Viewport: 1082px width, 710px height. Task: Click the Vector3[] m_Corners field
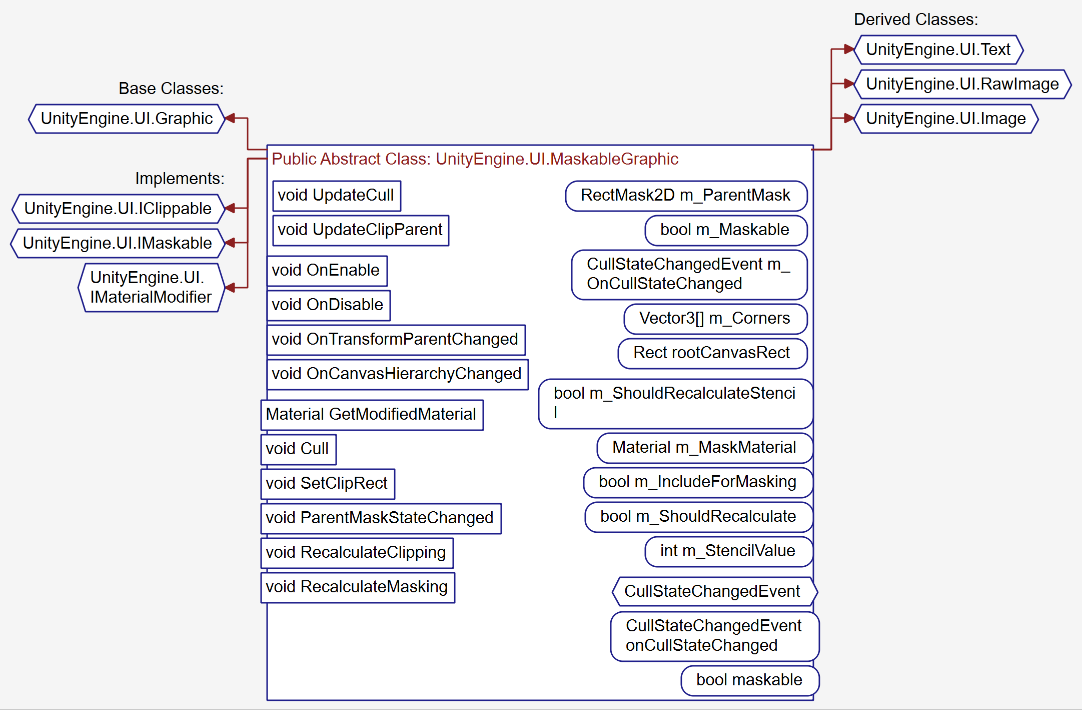click(716, 319)
